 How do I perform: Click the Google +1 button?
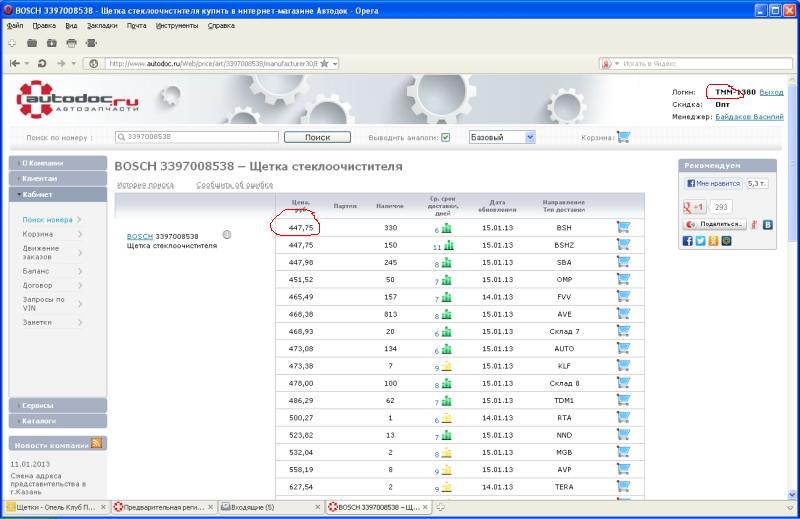point(694,207)
